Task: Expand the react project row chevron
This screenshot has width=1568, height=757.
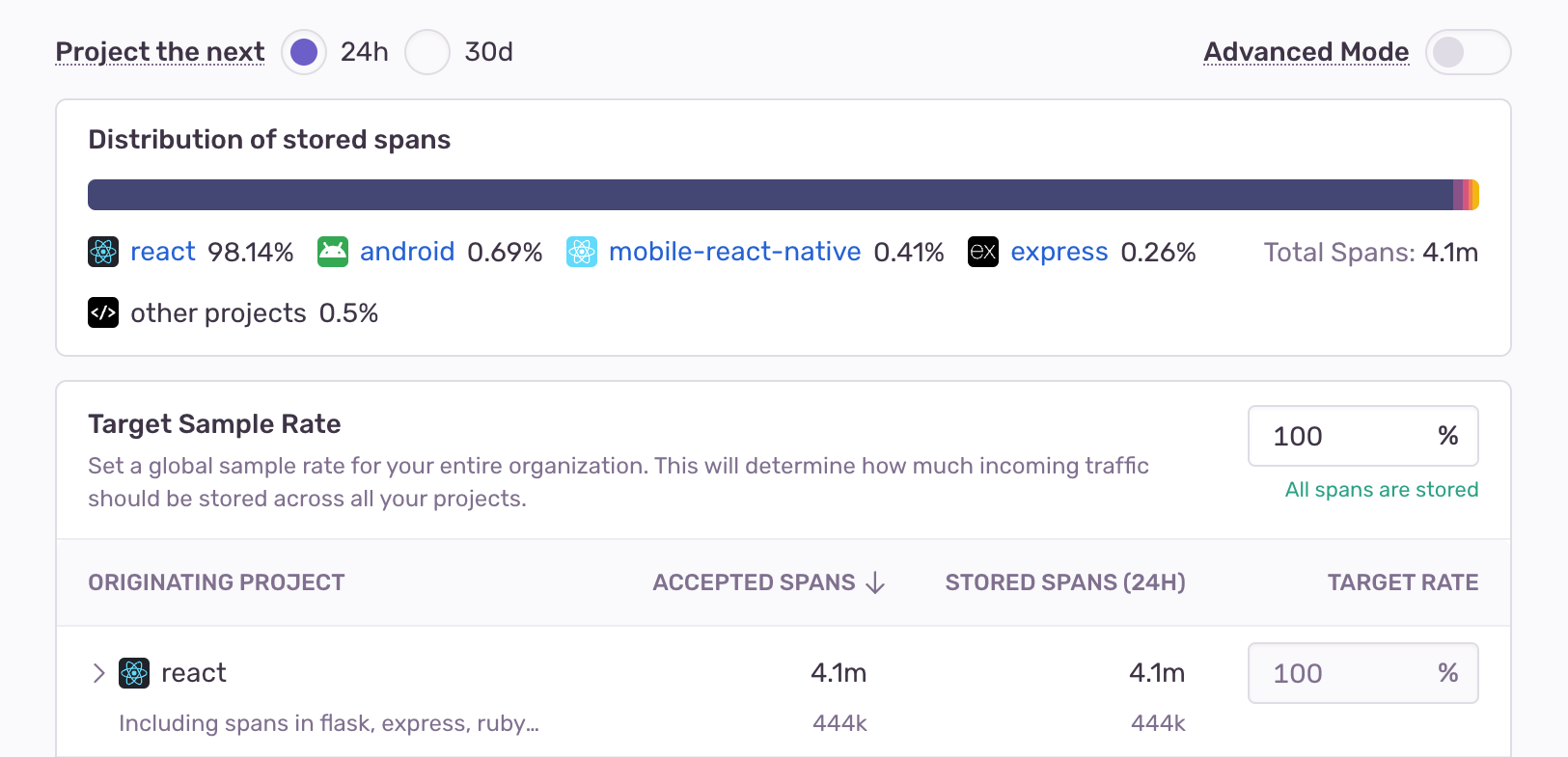Action: coord(98,673)
